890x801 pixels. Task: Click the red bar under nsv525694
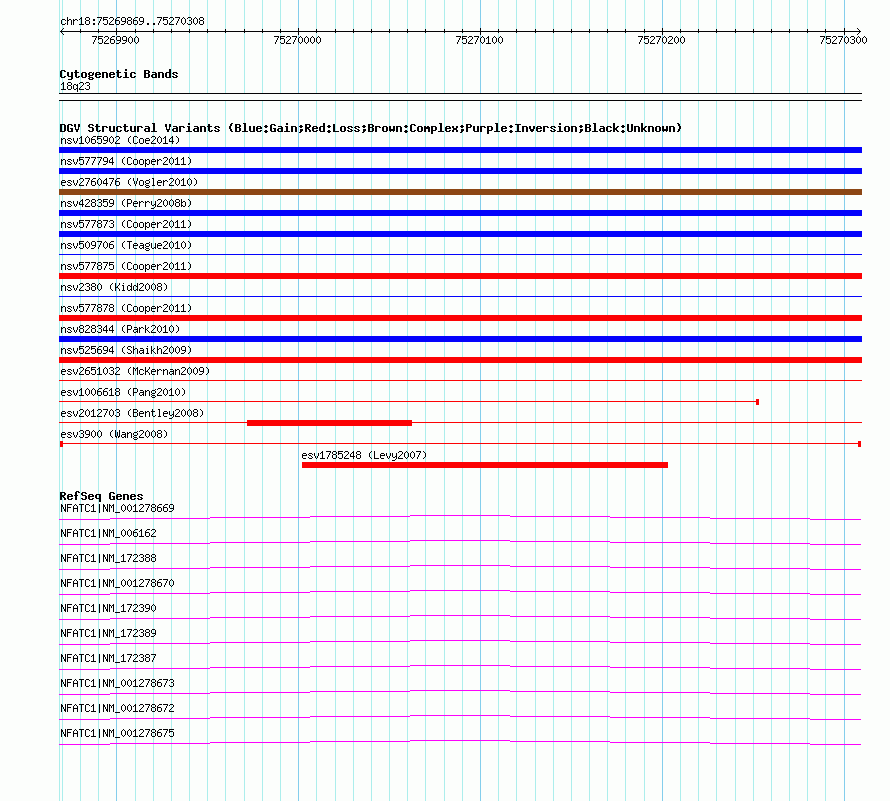(x=460, y=360)
